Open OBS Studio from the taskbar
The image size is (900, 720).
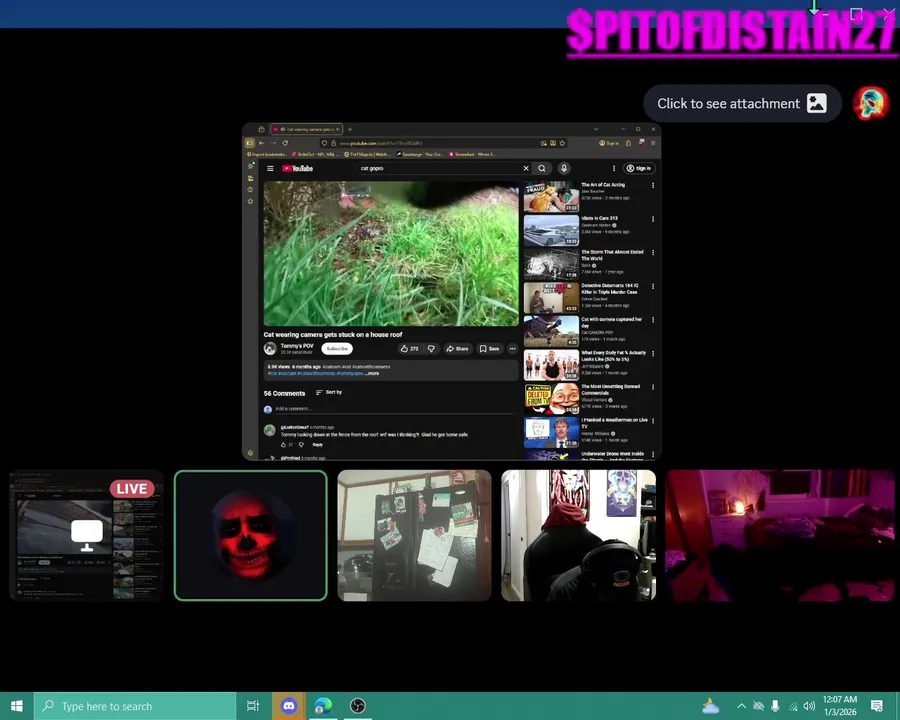point(358,706)
